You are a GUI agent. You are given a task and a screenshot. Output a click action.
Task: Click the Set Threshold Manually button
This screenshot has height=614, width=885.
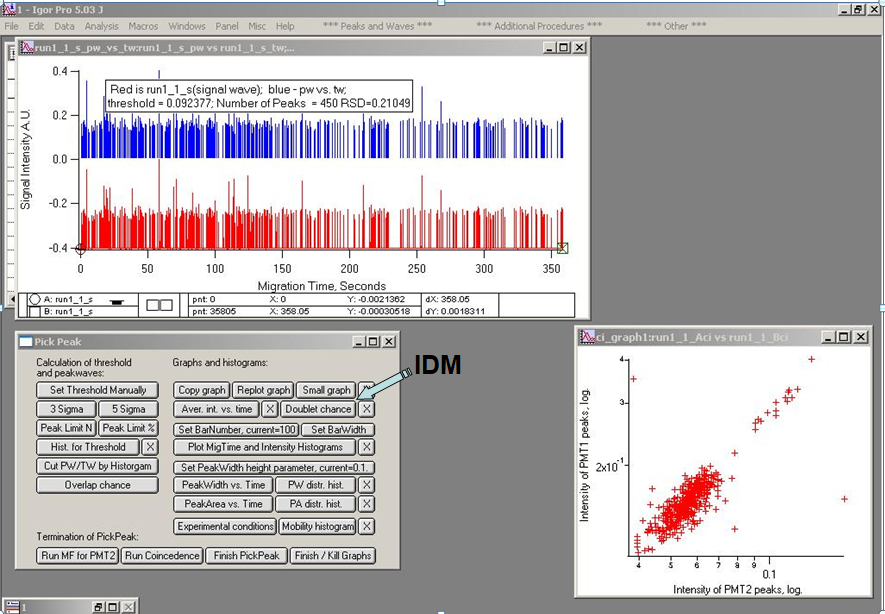click(98, 390)
